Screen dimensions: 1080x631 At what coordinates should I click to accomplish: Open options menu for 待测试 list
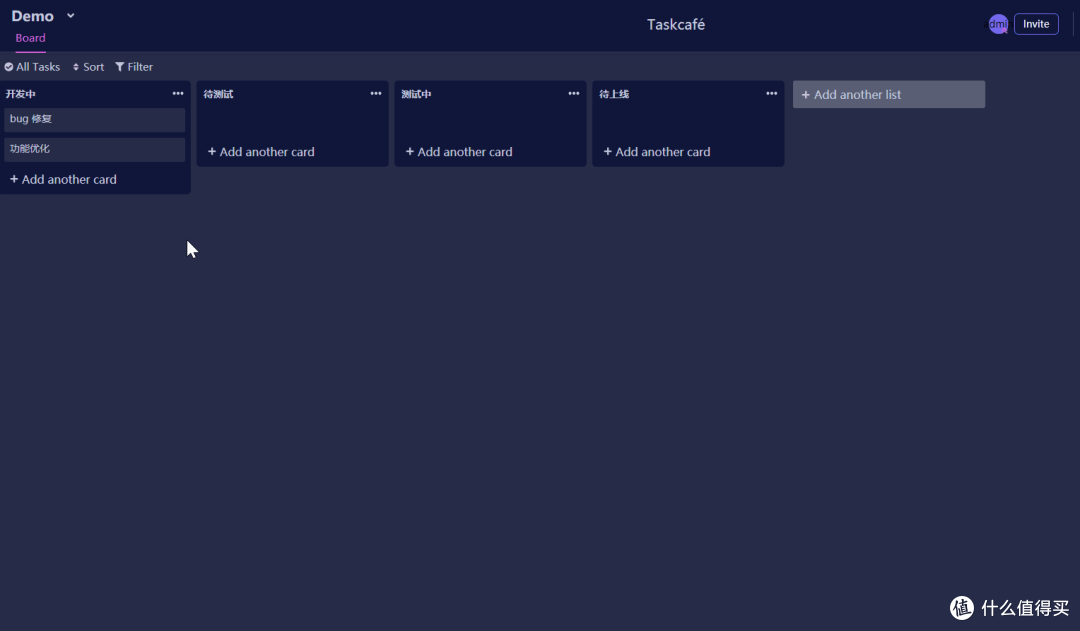pyautogui.click(x=375, y=93)
